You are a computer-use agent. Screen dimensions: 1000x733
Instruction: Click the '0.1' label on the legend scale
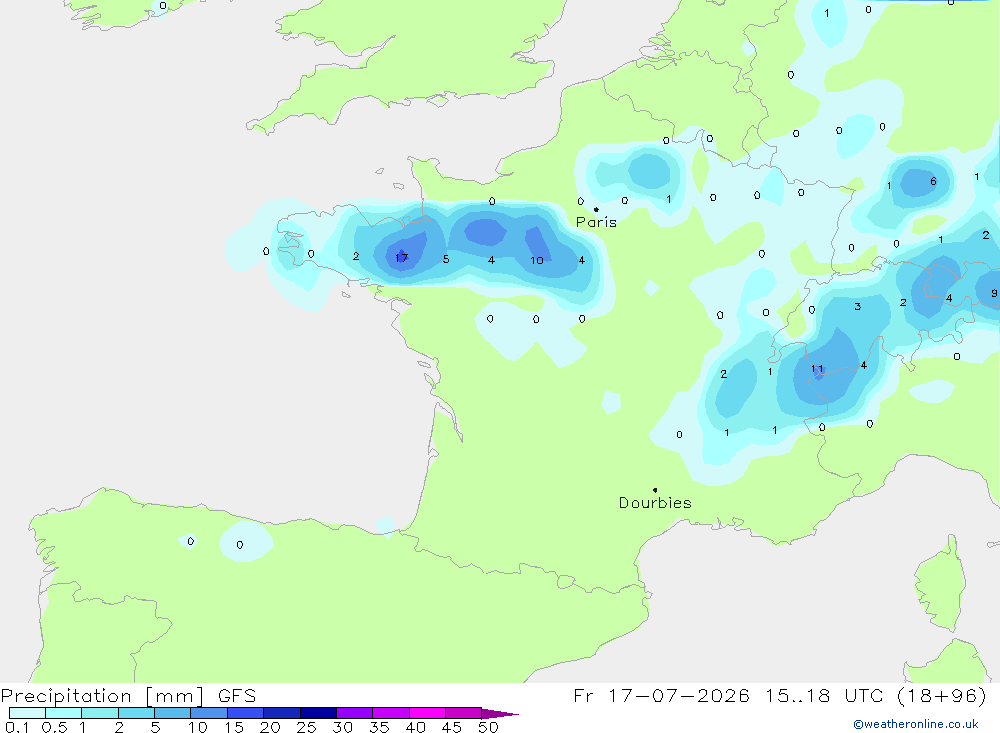point(17,727)
